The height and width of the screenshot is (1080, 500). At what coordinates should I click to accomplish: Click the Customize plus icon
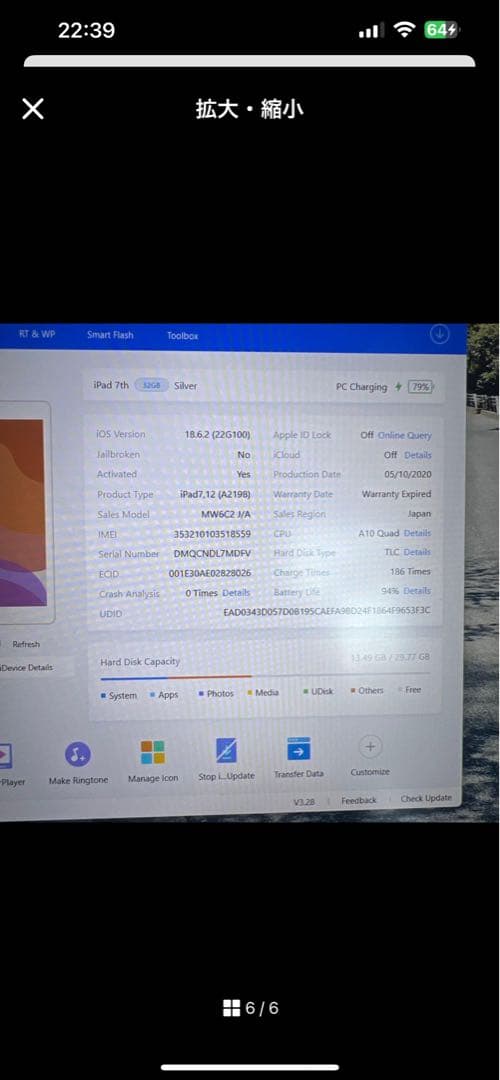[x=370, y=747]
